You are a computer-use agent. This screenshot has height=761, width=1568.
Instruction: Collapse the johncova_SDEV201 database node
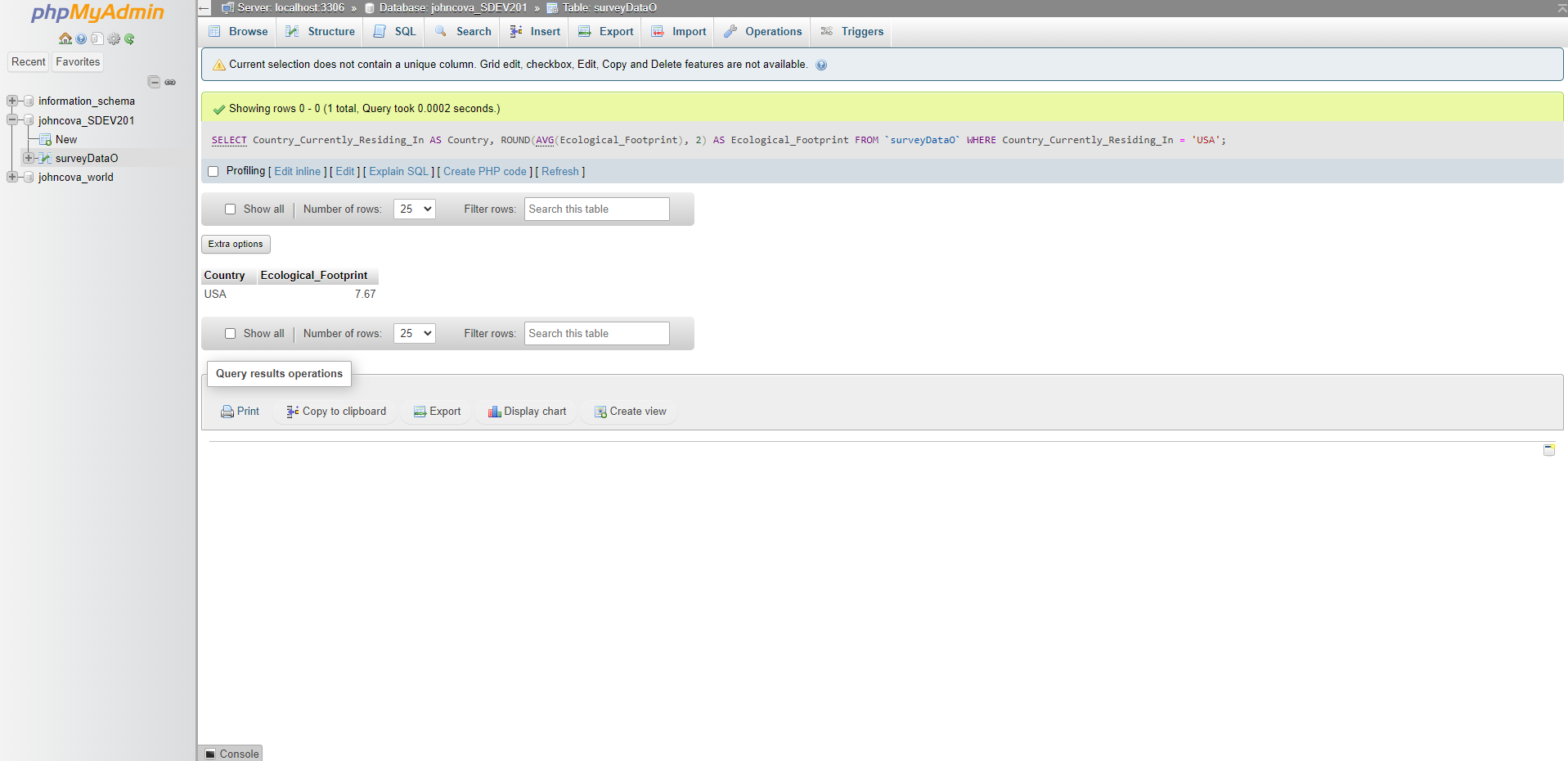[x=12, y=120]
